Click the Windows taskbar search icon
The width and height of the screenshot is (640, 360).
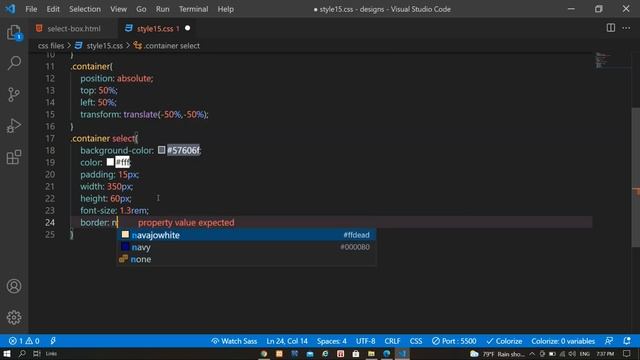(22, 353)
